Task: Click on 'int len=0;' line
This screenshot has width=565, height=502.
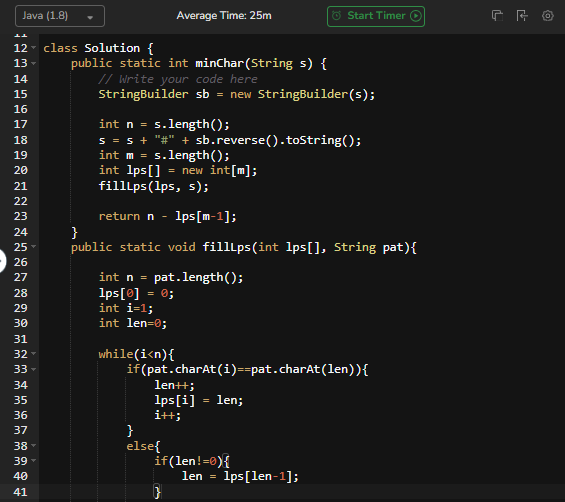Action: [x=133, y=323]
